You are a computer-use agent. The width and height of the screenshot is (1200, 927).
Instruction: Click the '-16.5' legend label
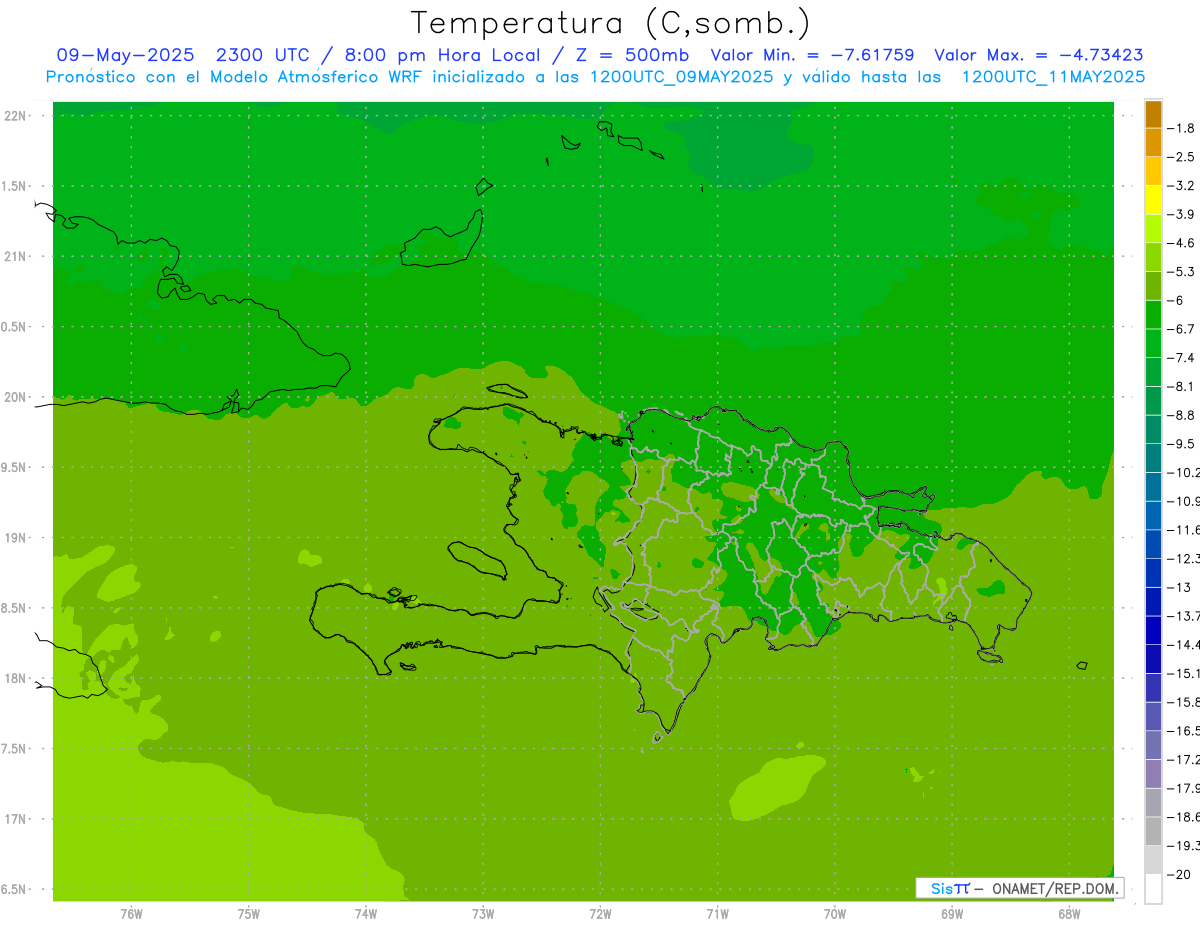(x=1183, y=731)
